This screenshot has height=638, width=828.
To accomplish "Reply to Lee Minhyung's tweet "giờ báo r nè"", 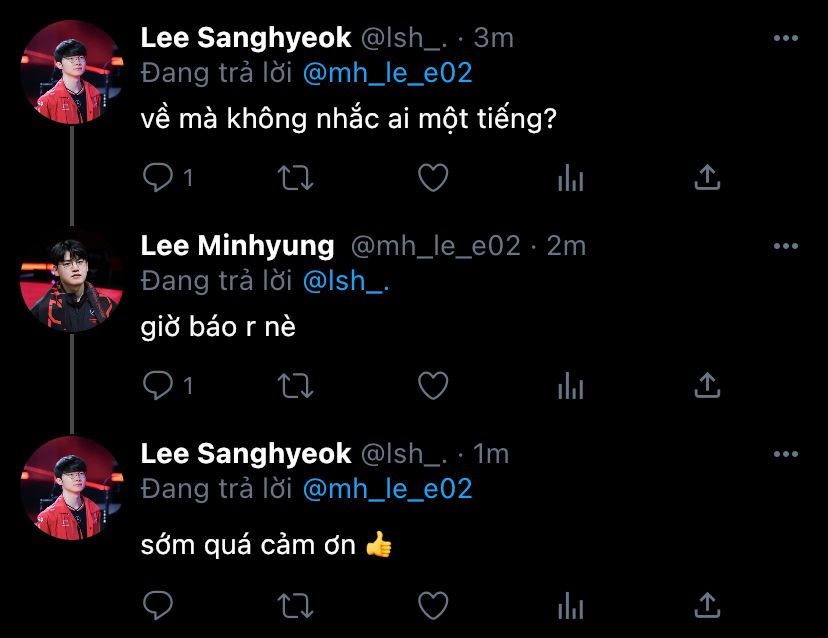I will pyautogui.click(x=158, y=385).
